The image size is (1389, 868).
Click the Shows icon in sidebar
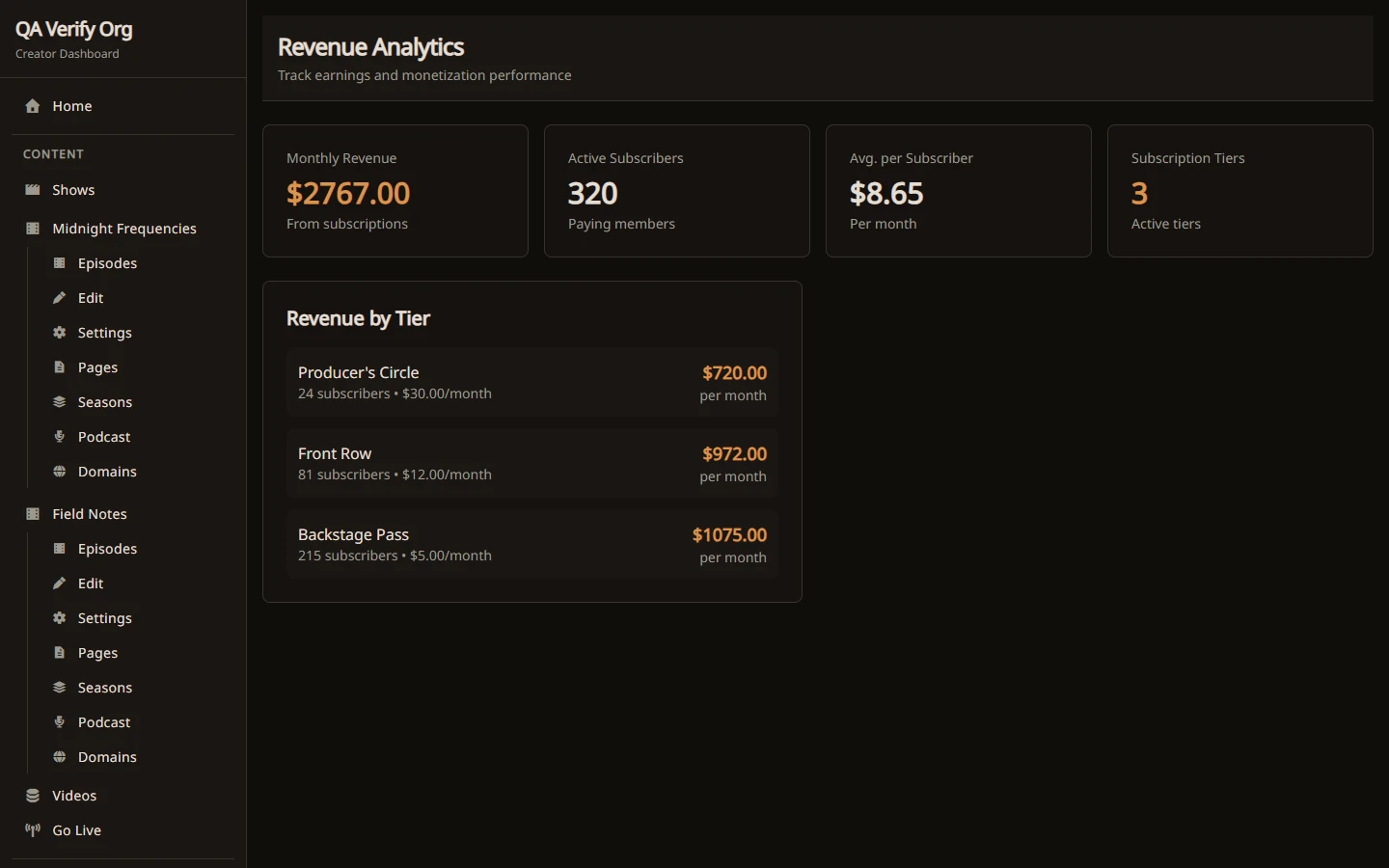(33, 190)
